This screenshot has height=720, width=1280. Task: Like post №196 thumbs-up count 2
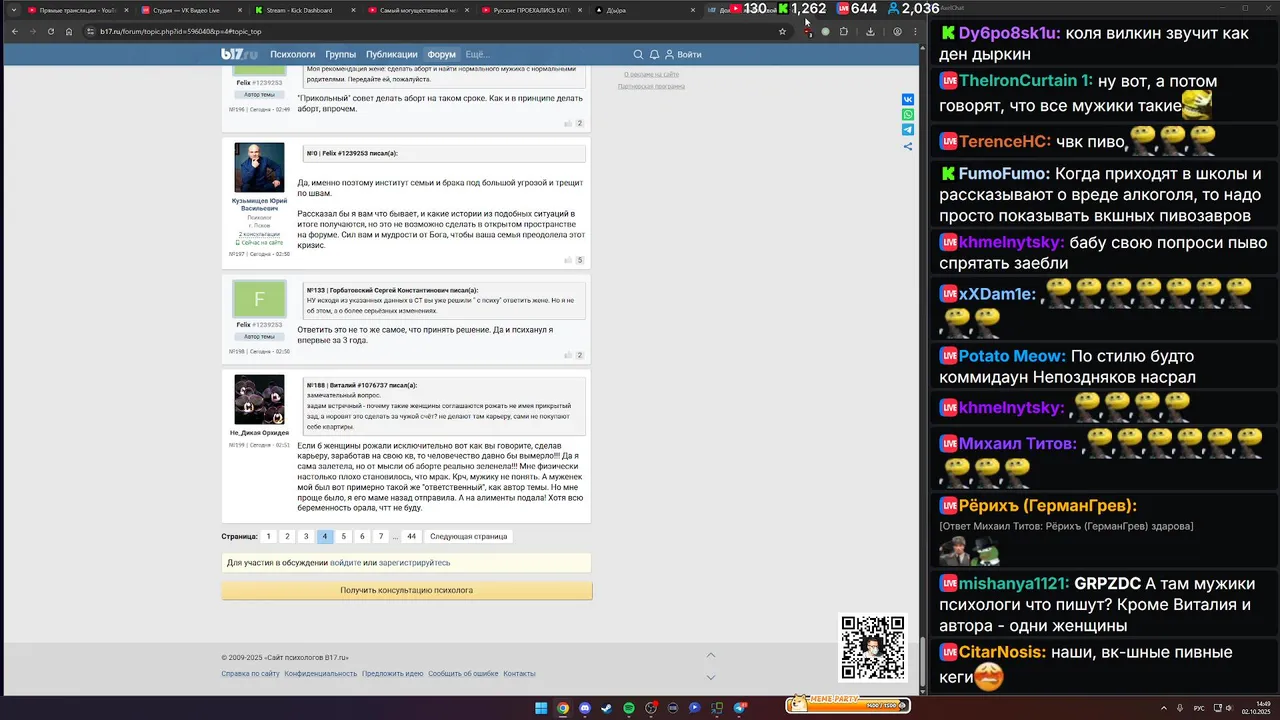(x=574, y=123)
